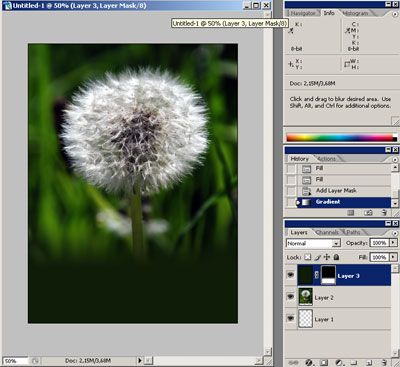
Task: Create new document from current history state
Action: tap(350, 212)
